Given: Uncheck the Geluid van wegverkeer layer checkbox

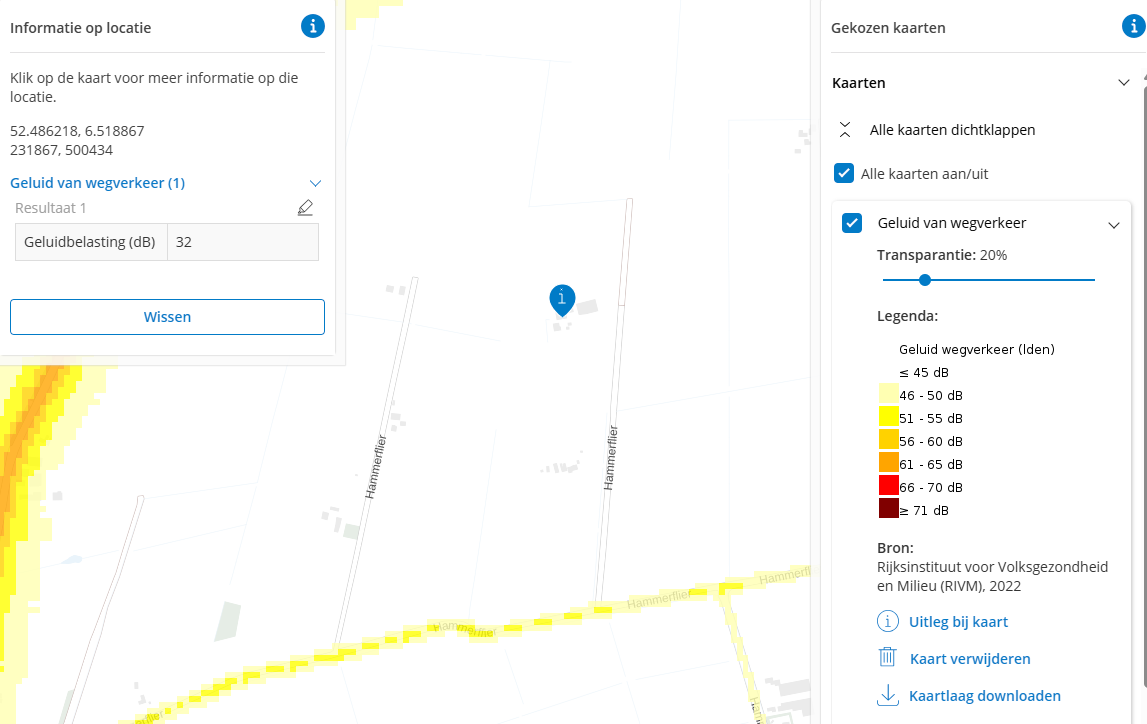Looking at the screenshot, I should click(x=852, y=223).
